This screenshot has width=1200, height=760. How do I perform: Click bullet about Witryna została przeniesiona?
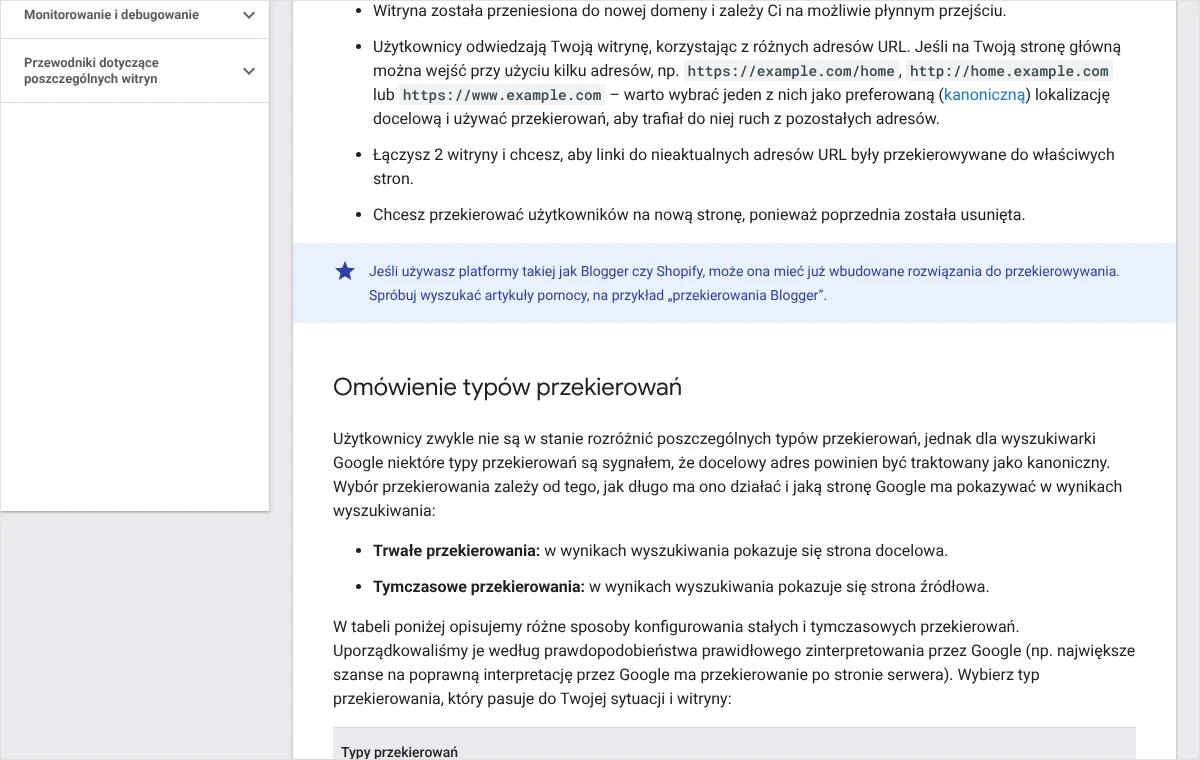(x=690, y=12)
